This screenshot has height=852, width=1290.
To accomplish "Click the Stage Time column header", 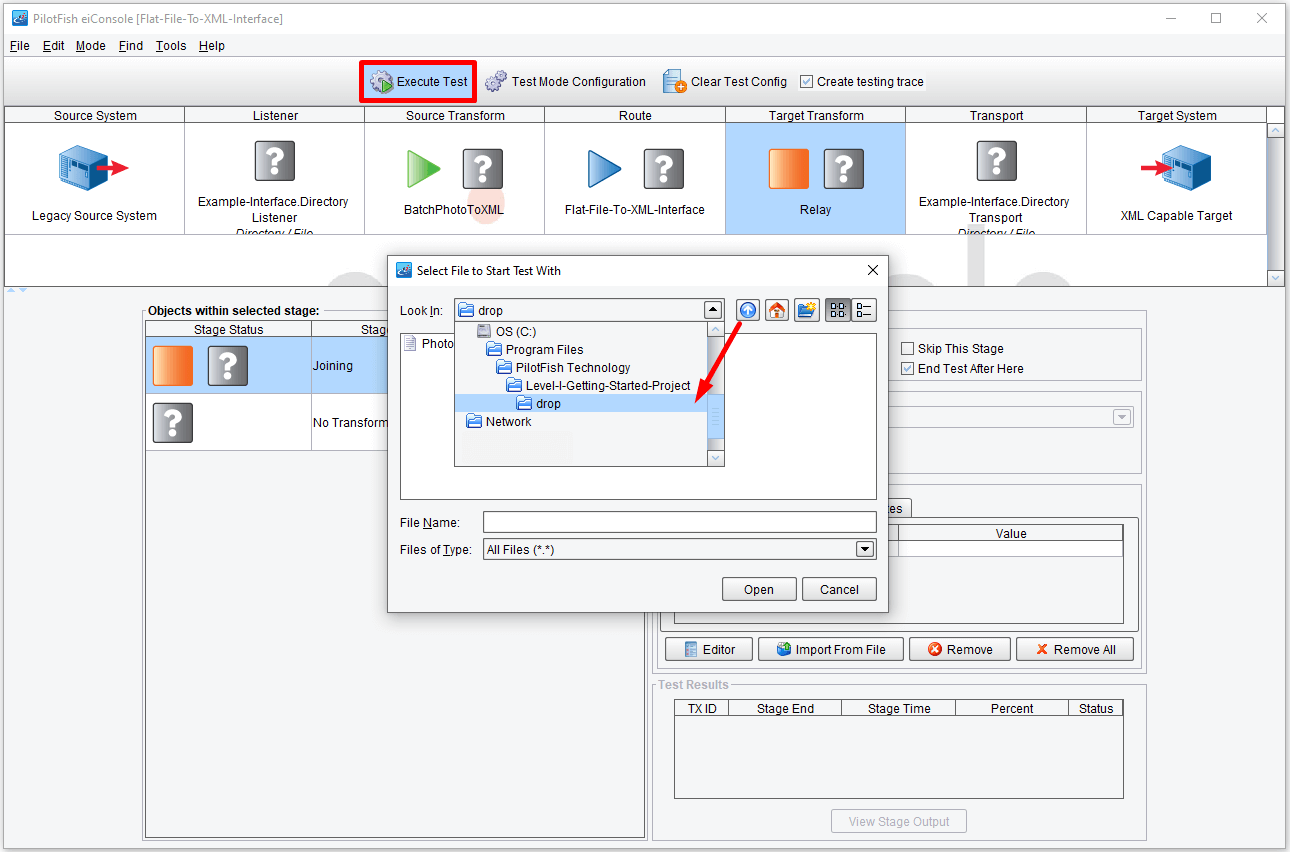I will (x=899, y=708).
